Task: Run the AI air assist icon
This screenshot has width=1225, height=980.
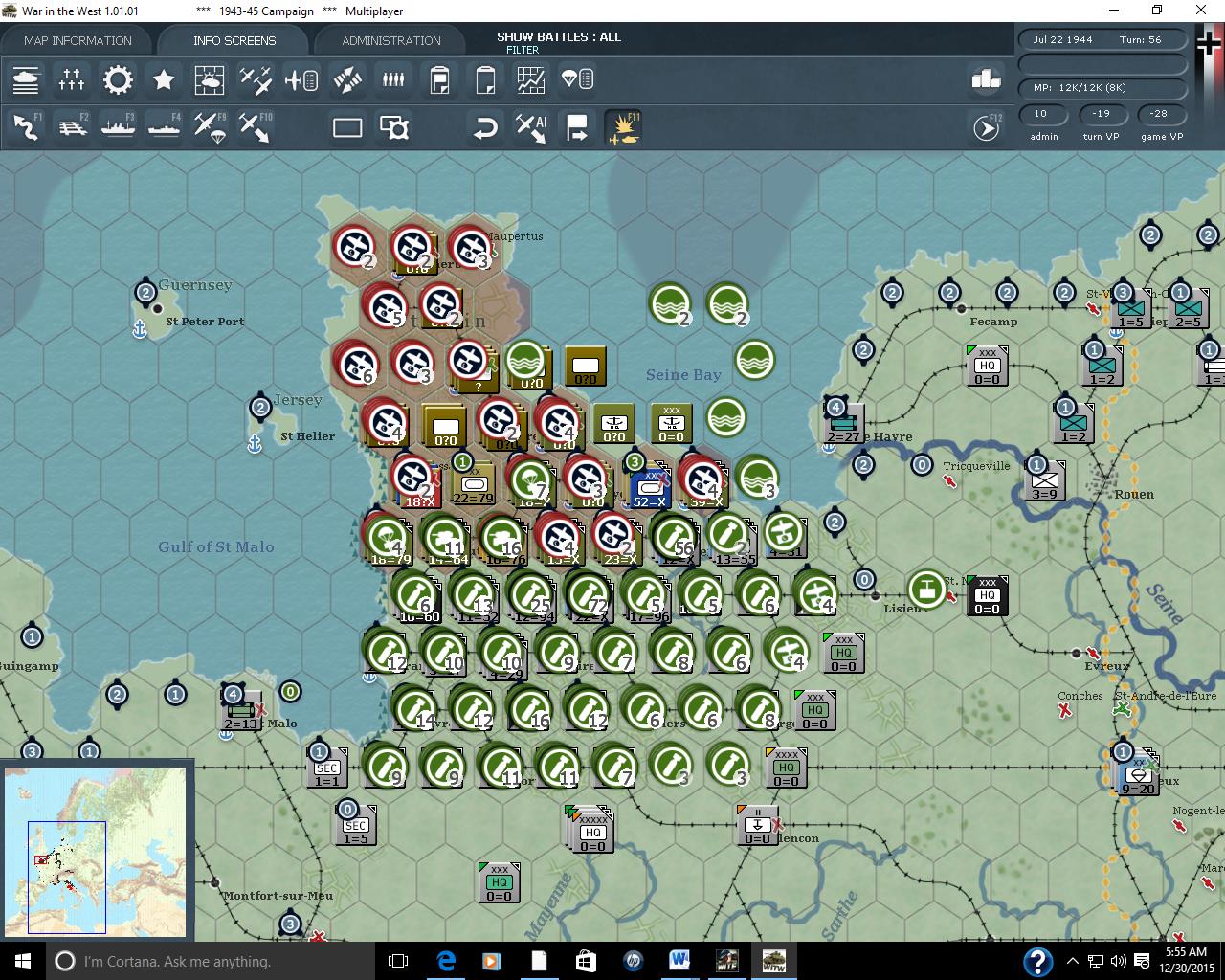Action: coord(531,127)
